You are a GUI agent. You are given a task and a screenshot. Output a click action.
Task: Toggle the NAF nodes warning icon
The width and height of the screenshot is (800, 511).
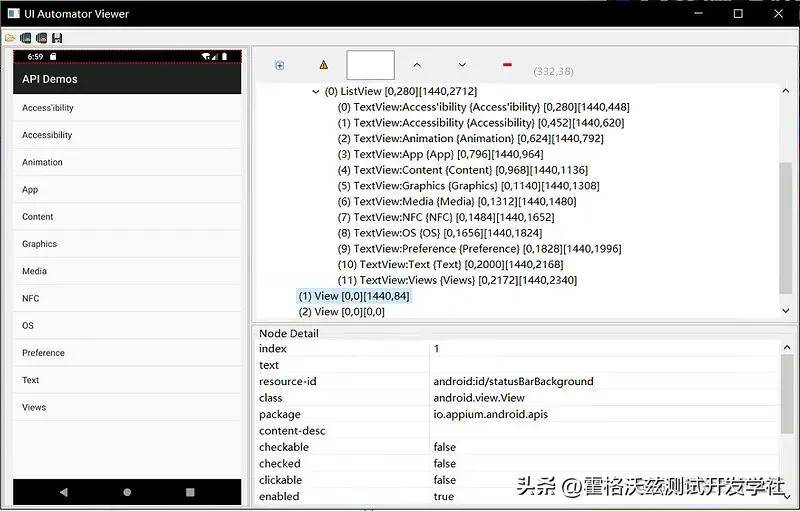pos(323,65)
